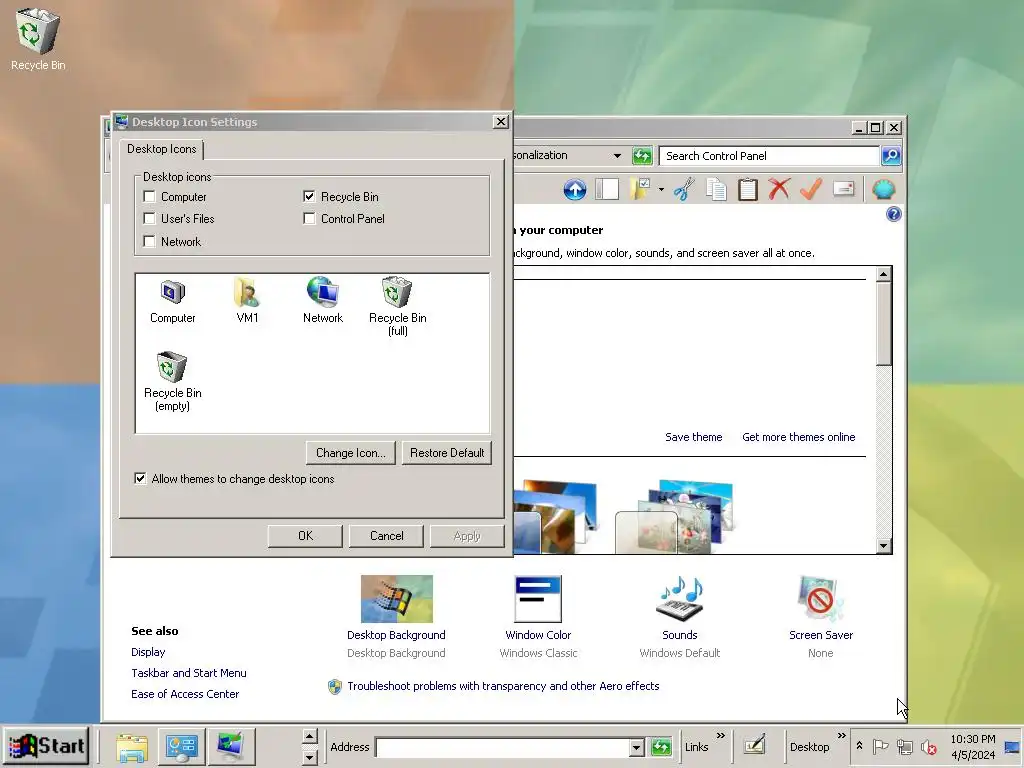Image resolution: width=1024 pixels, height=768 pixels.
Task: Click the green refresh button beside the address dropdown
Action: tap(642, 155)
